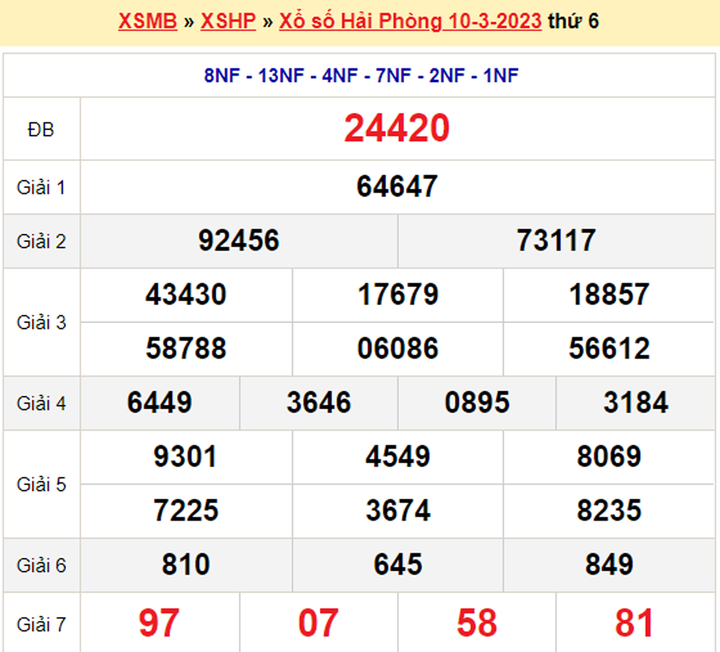The height and width of the screenshot is (652, 720).
Task: Select Giải 5 number 3674
Action: (x=397, y=511)
